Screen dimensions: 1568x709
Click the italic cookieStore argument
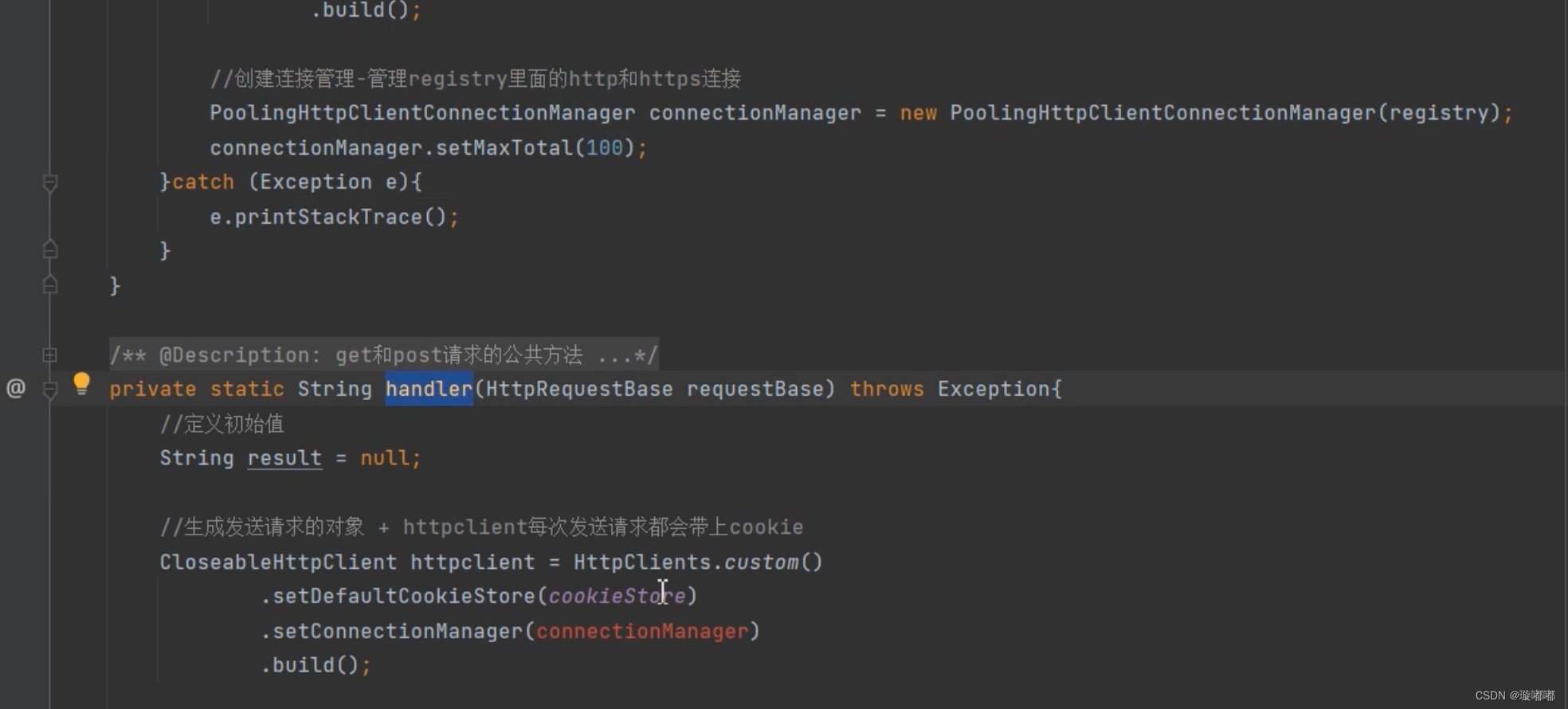[617, 596]
